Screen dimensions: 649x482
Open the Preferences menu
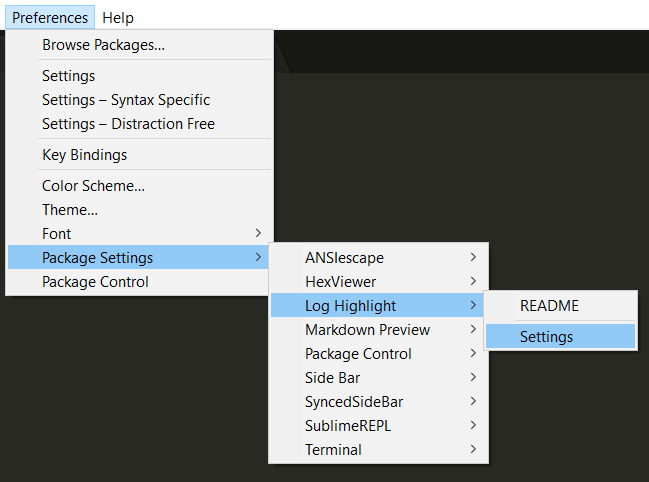(x=50, y=17)
